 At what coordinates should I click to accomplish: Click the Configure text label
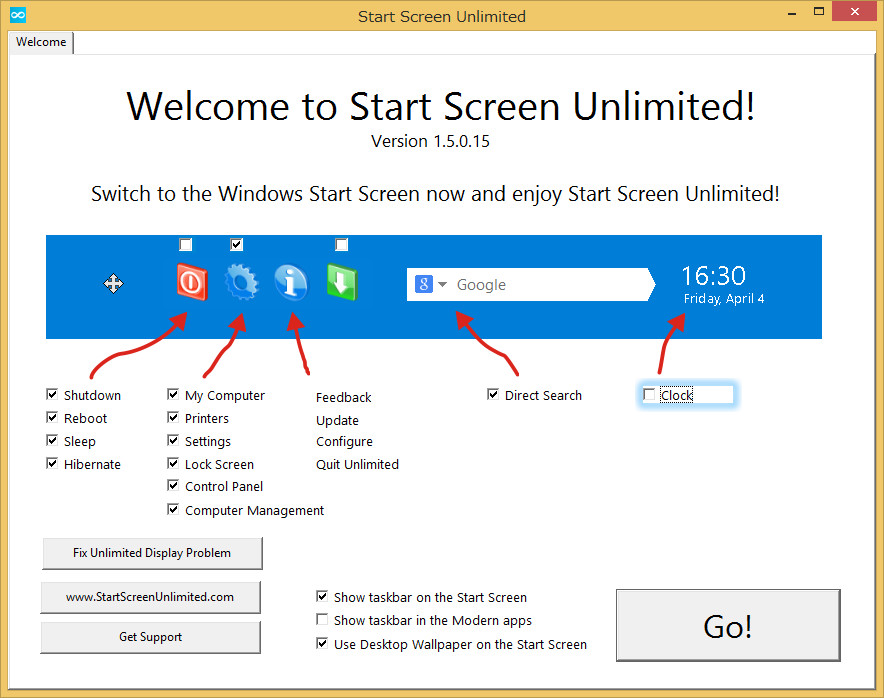pos(344,442)
